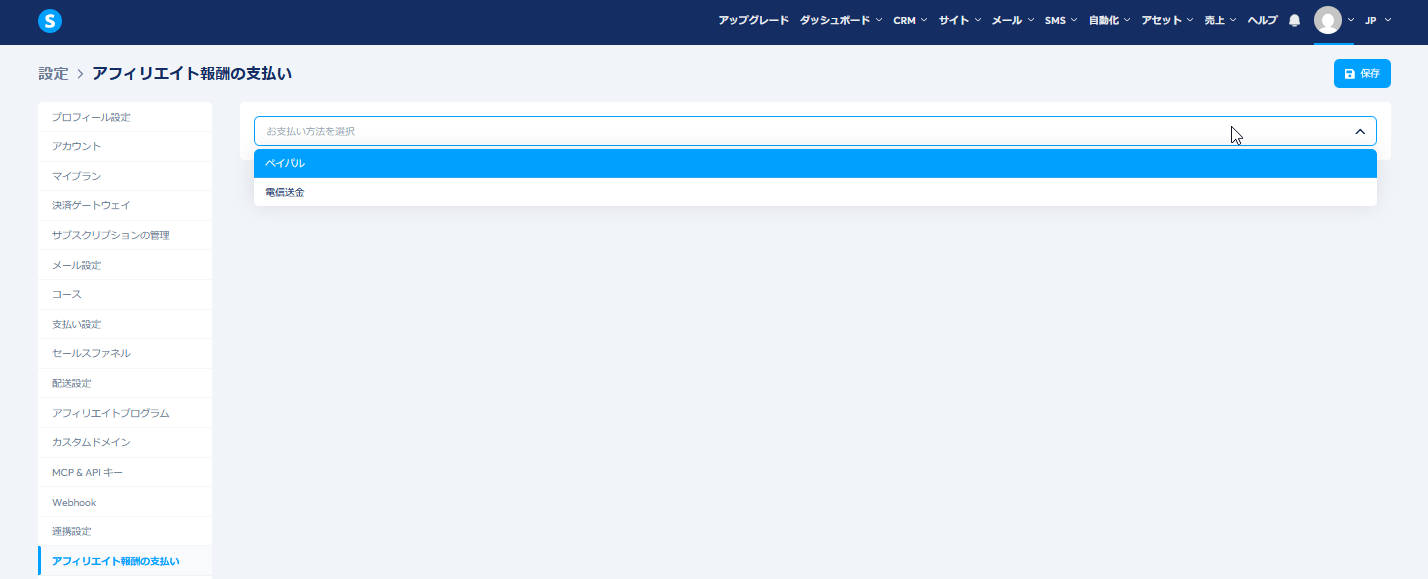Expand the 売上 menu
This screenshot has height=579, width=1428.
point(1221,20)
